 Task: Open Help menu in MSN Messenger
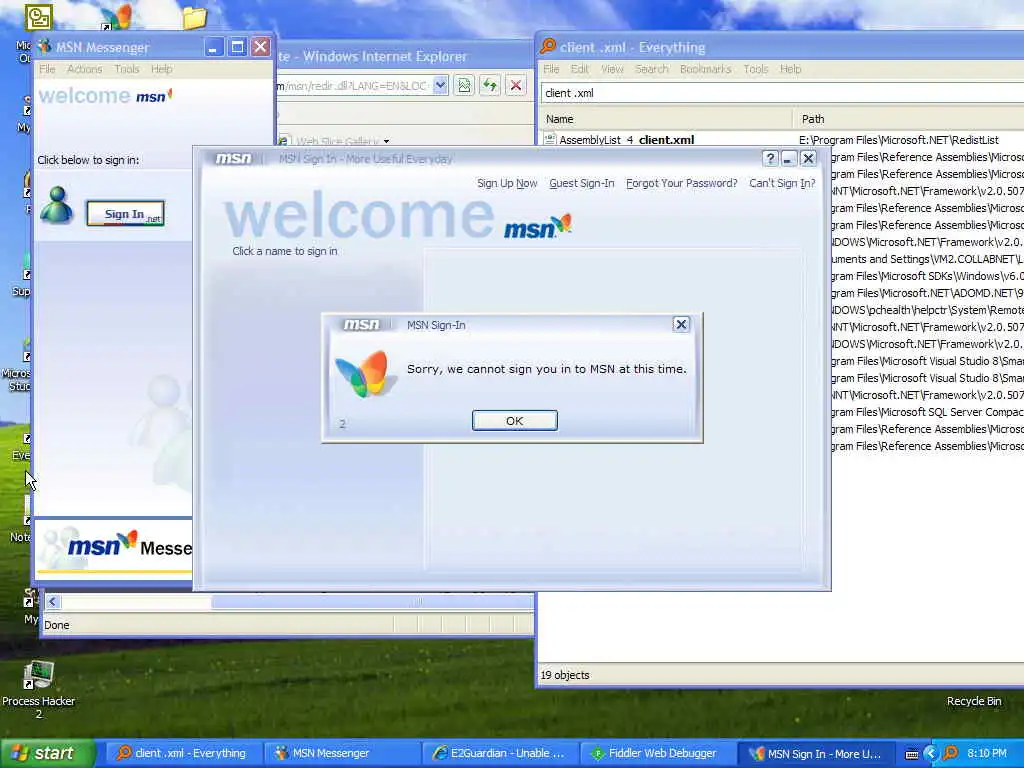click(x=161, y=69)
